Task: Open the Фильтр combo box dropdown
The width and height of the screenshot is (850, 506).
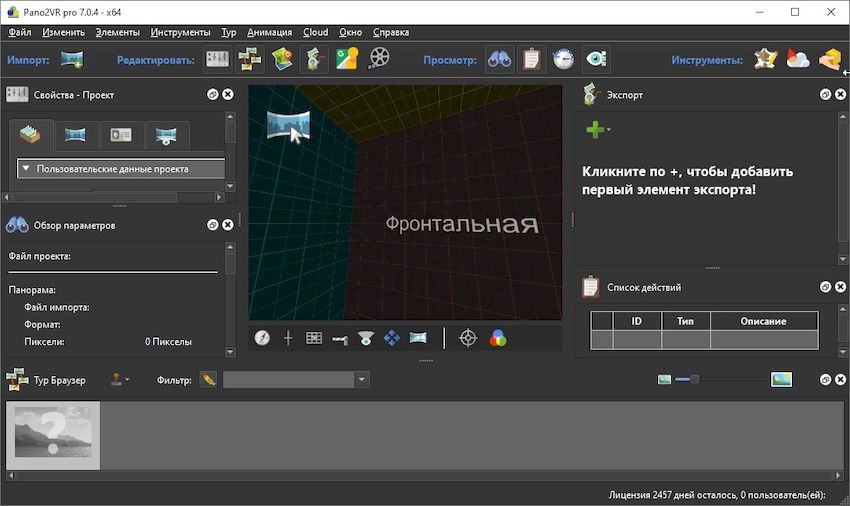Action: point(361,380)
